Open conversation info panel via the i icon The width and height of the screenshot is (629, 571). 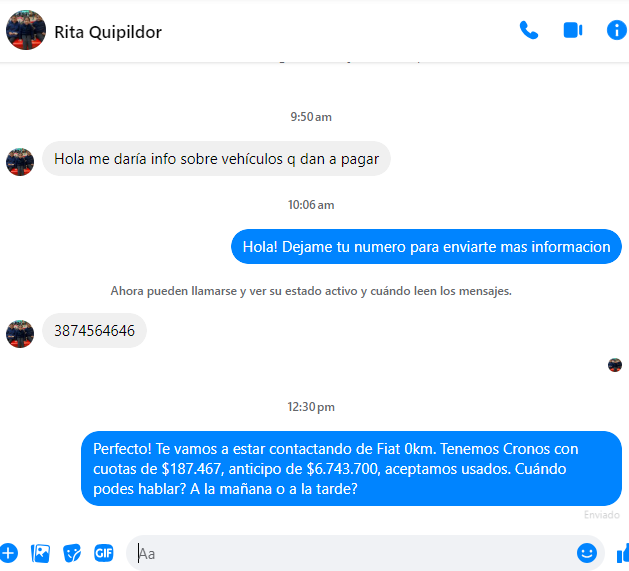tap(617, 30)
